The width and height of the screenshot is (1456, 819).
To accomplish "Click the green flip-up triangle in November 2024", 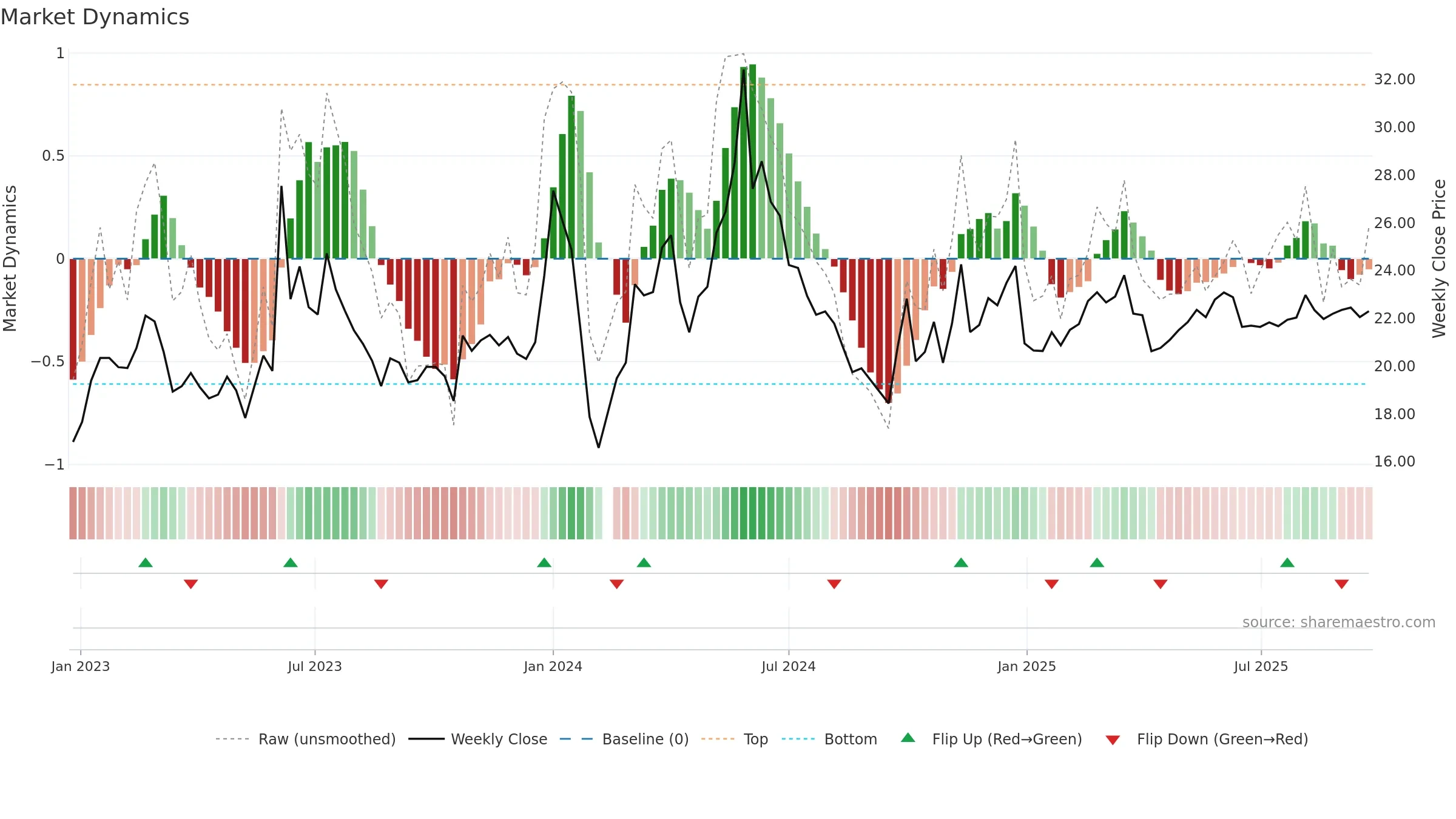I will click(x=961, y=562).
